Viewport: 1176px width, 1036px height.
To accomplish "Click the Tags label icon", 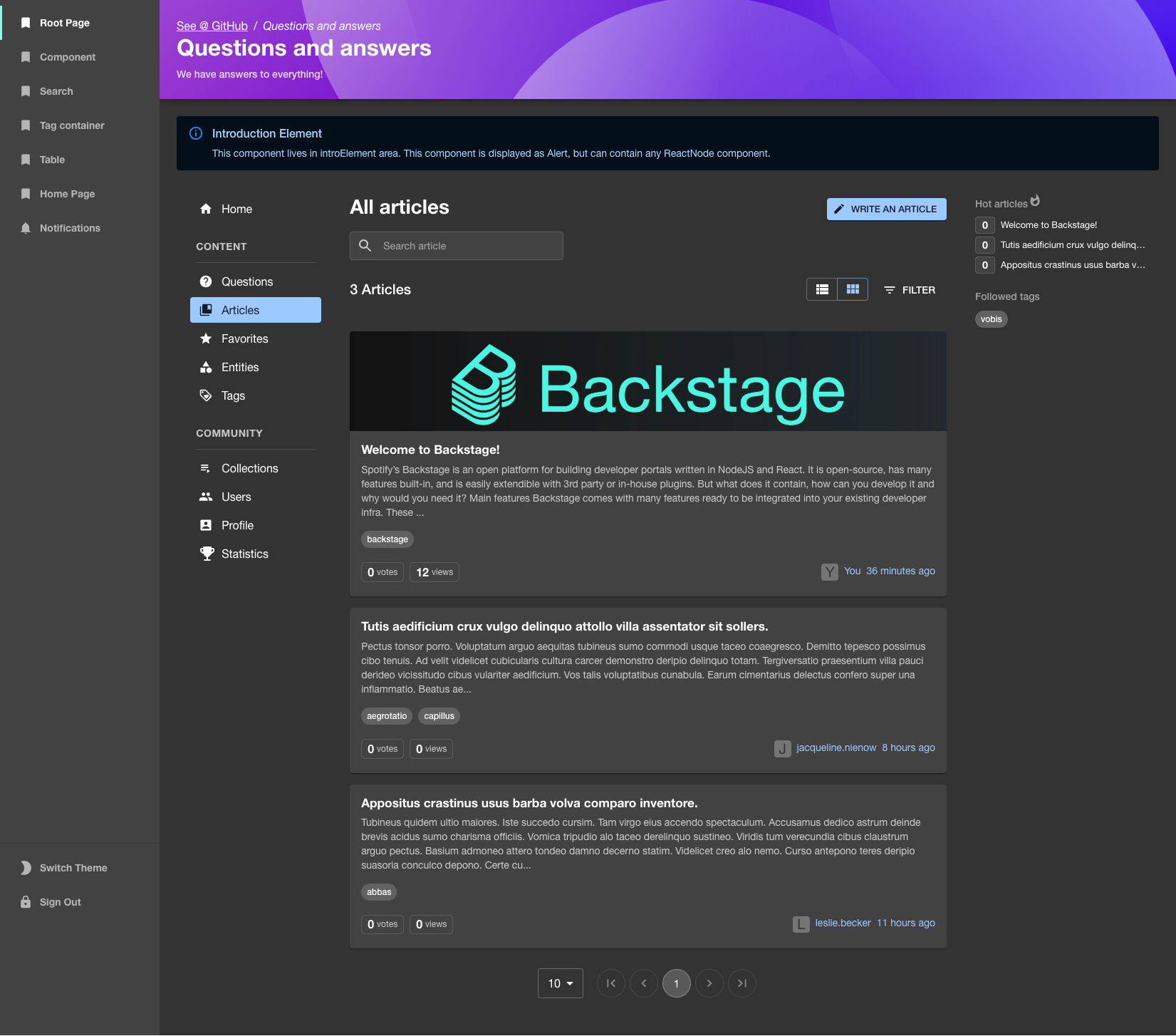I will coord(206,395).
